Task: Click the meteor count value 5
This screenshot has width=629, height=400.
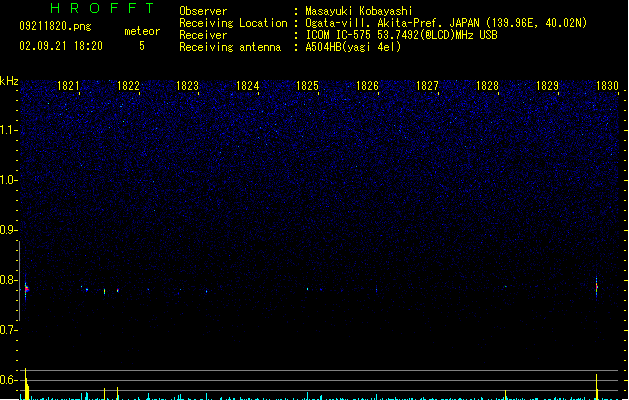Action: tap(142, 46)
